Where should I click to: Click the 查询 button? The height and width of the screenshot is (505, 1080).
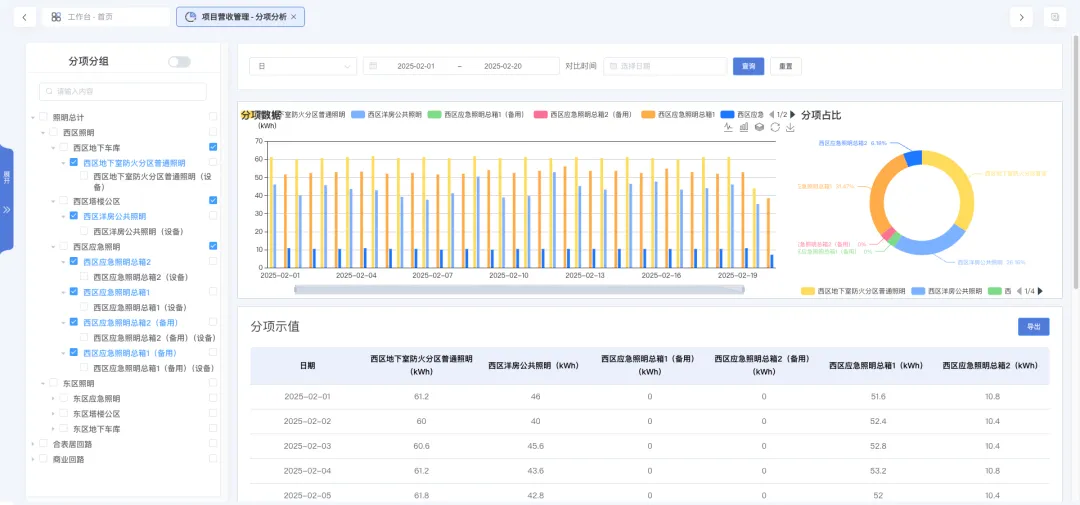(748, 66)
